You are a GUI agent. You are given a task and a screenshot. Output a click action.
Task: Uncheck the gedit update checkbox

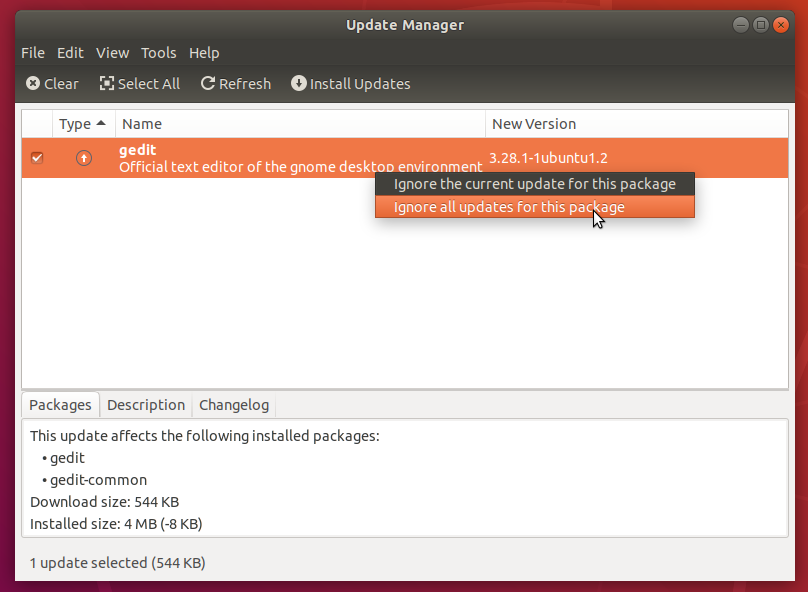click(x=37, y=157)
